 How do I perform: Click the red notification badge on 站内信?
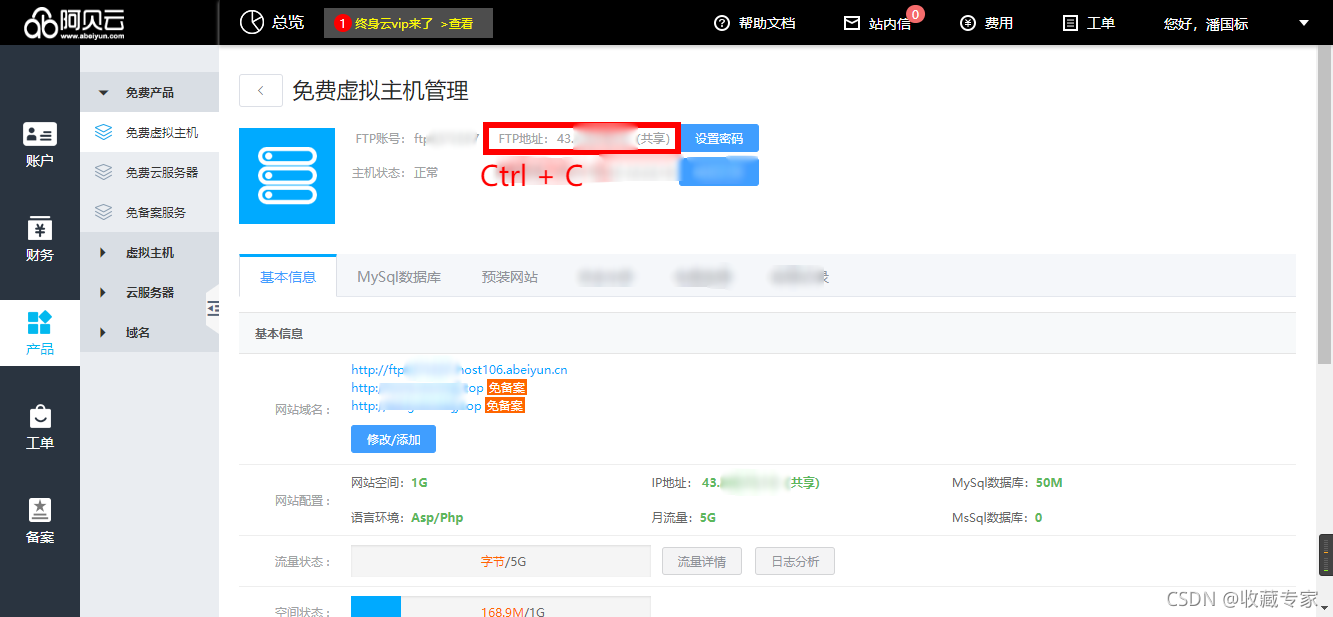[915, 14]
